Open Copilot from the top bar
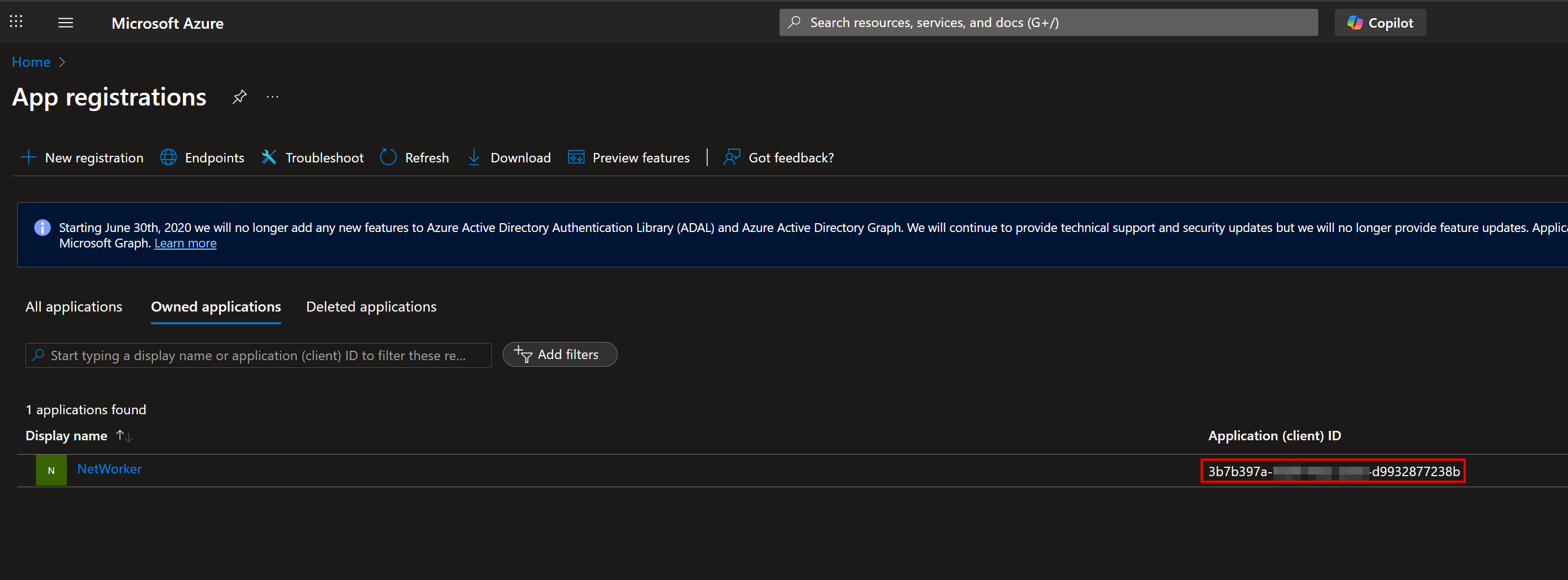This screenshot has width=1568, height=580. pos(1380,23)
